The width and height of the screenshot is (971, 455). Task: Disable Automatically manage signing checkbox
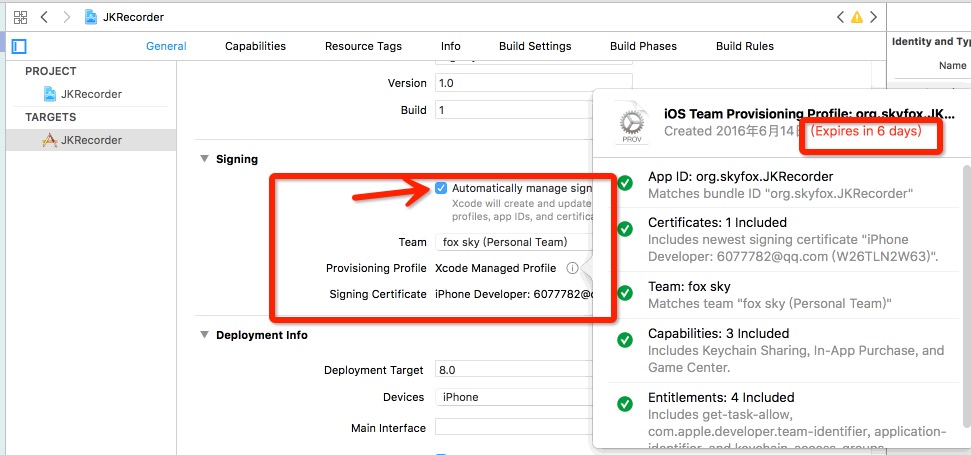[441, 187]
